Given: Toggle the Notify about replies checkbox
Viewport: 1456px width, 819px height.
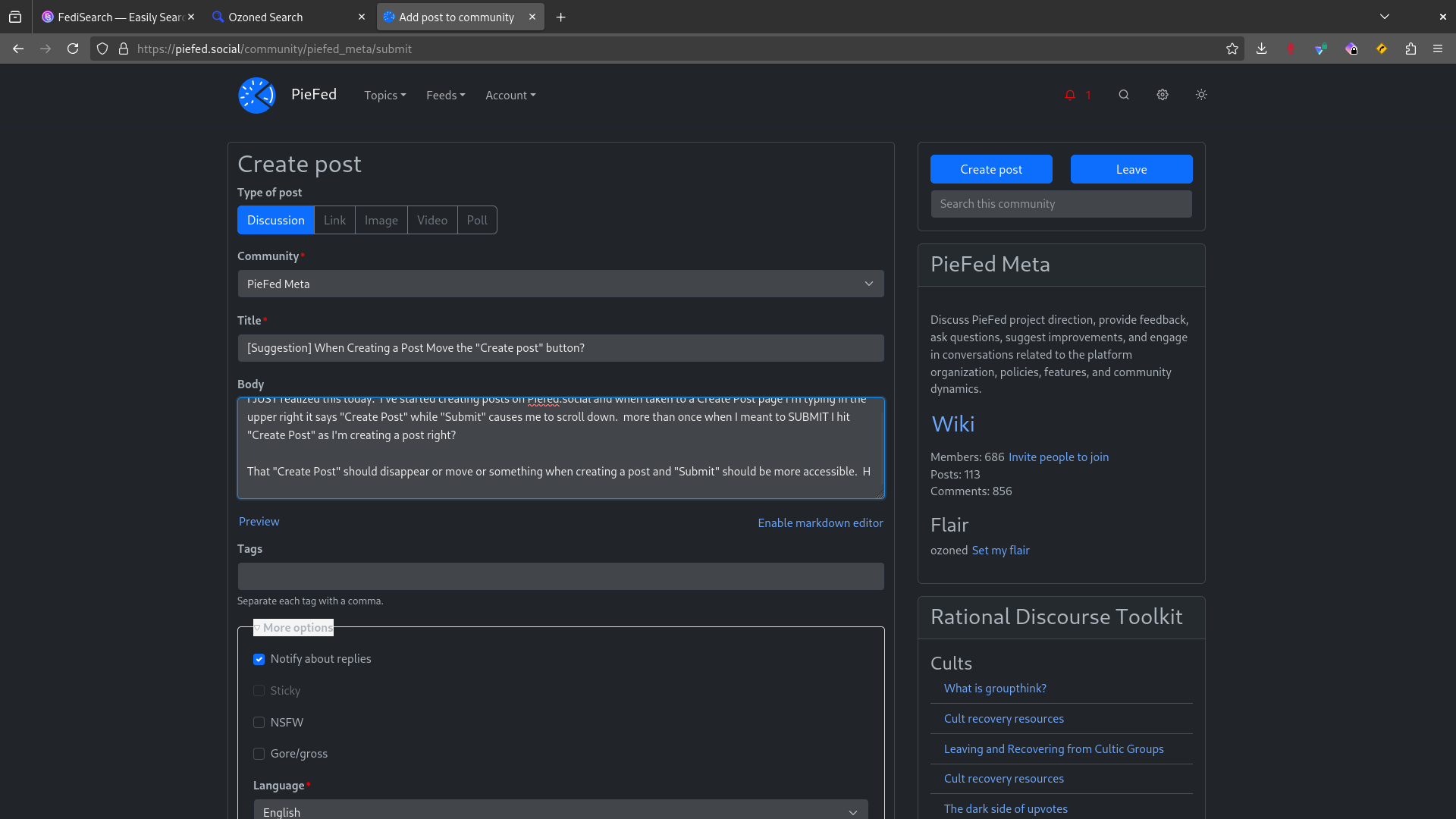Looking at the screenshot, I should (x=259, y=659).
